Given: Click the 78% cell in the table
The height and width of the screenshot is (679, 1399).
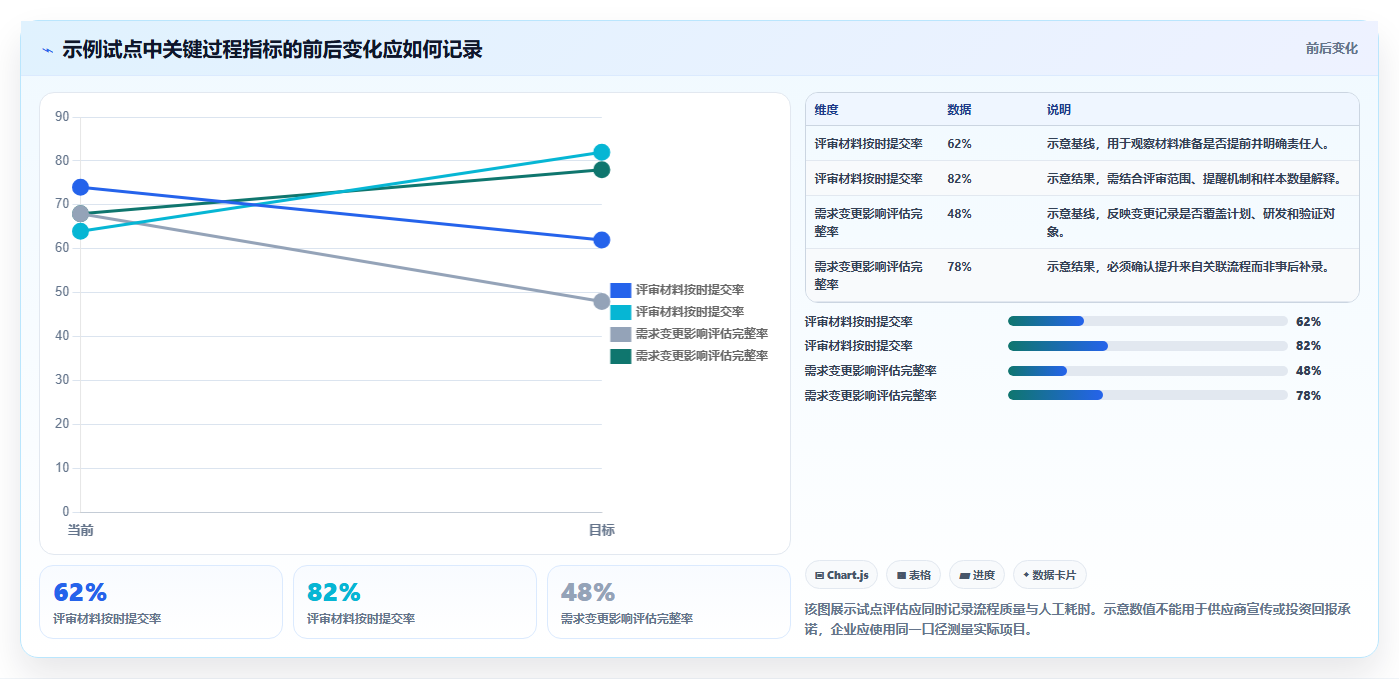Looking at the screenshot, I should pyautogui.click(x=959, y=267).
